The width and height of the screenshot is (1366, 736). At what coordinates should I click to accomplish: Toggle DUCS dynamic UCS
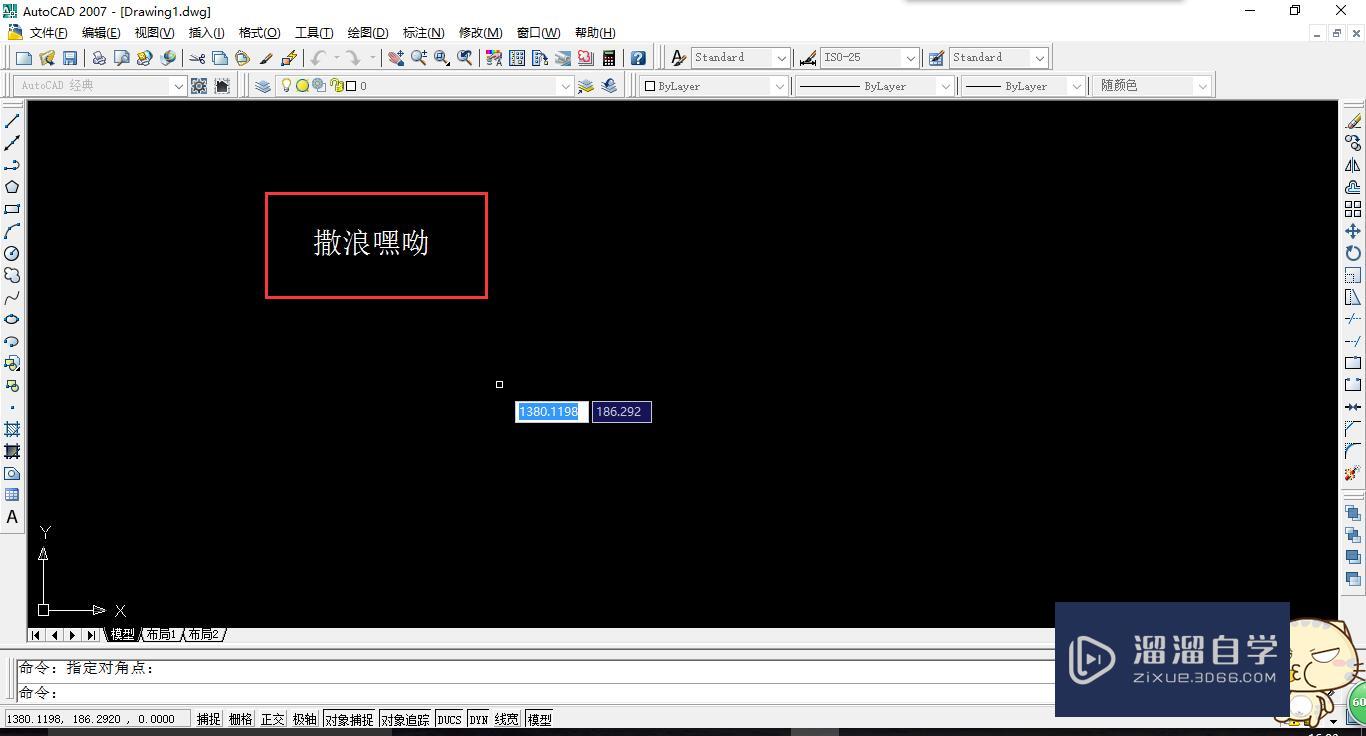[x=449, y=719]
